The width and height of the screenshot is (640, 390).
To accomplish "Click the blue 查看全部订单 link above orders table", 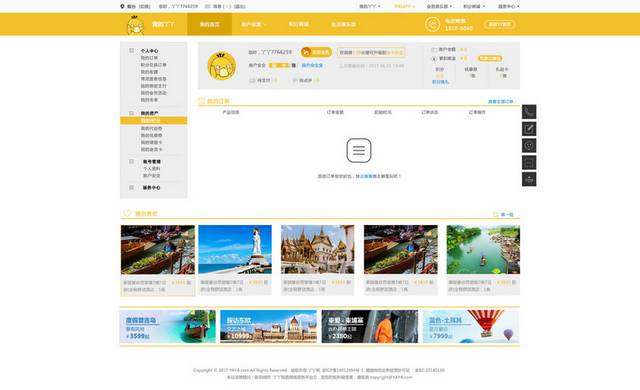I will click(x=501, y=102).
